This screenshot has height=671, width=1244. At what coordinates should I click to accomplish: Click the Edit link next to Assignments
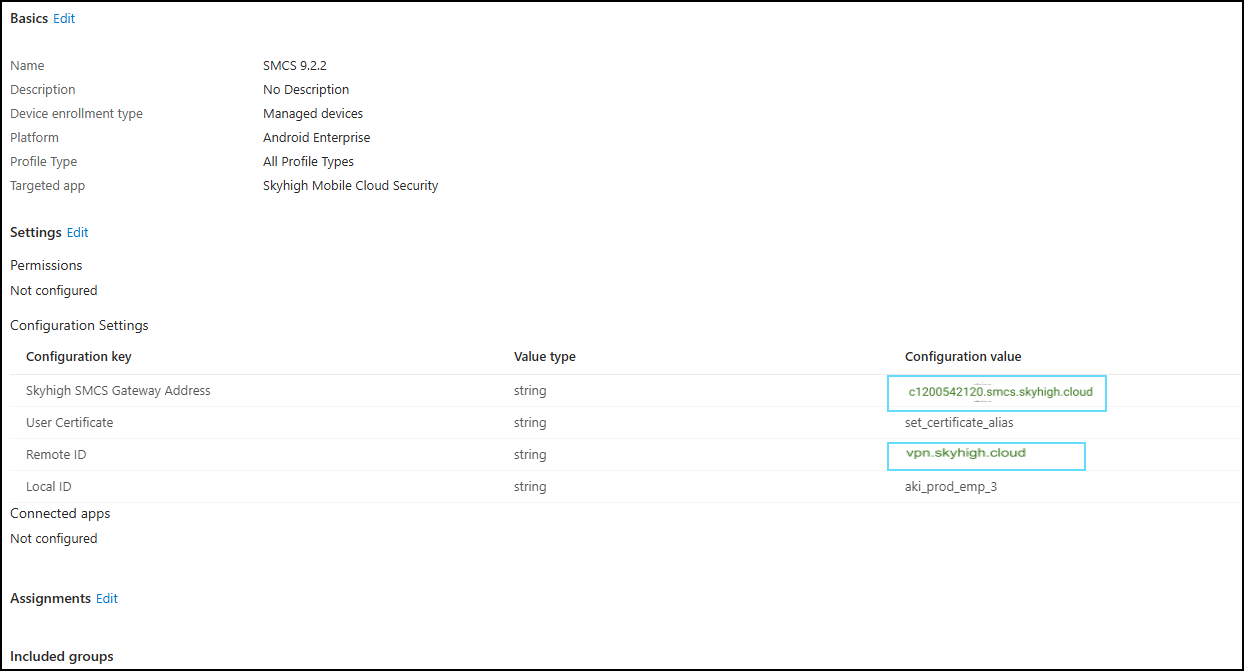point(107,598)
